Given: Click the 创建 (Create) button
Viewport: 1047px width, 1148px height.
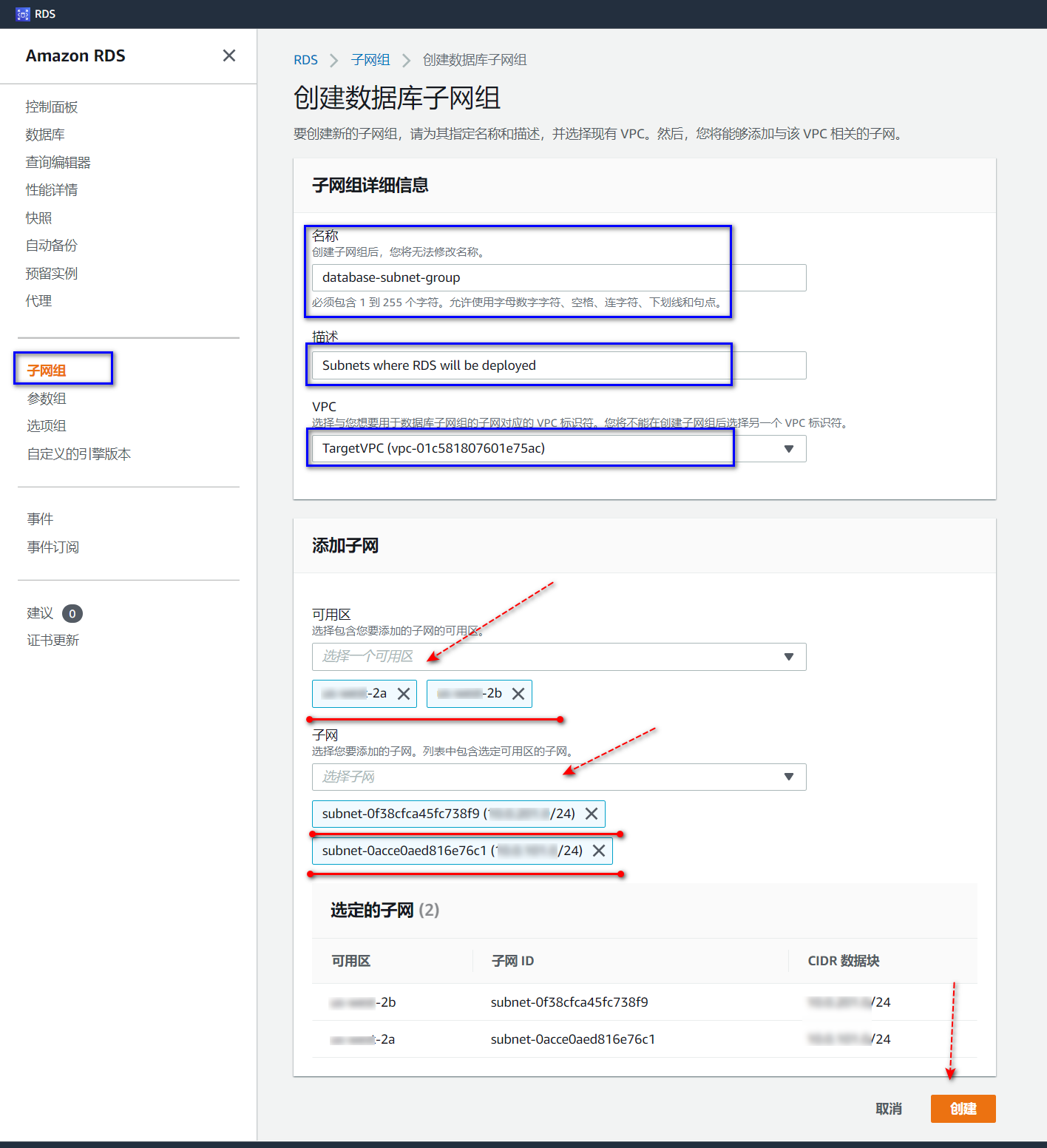Looking at the screenshot, I should 963,1109.
